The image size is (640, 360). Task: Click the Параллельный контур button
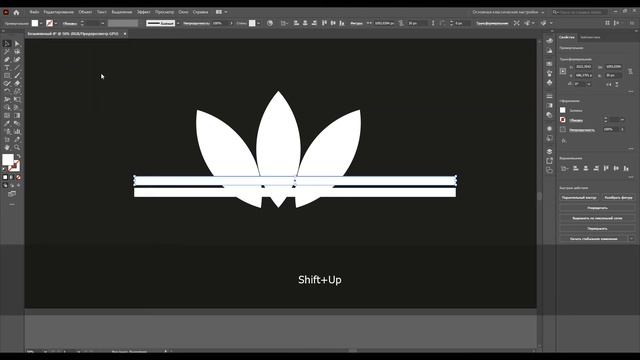click(579, 198)
